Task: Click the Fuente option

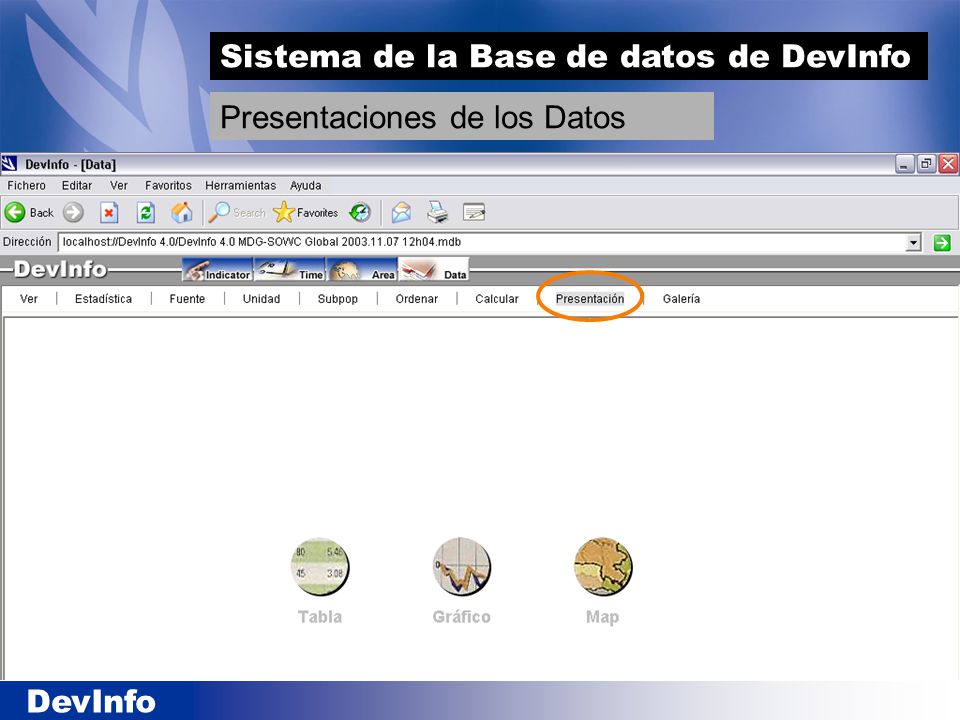Action: point(187,299)
